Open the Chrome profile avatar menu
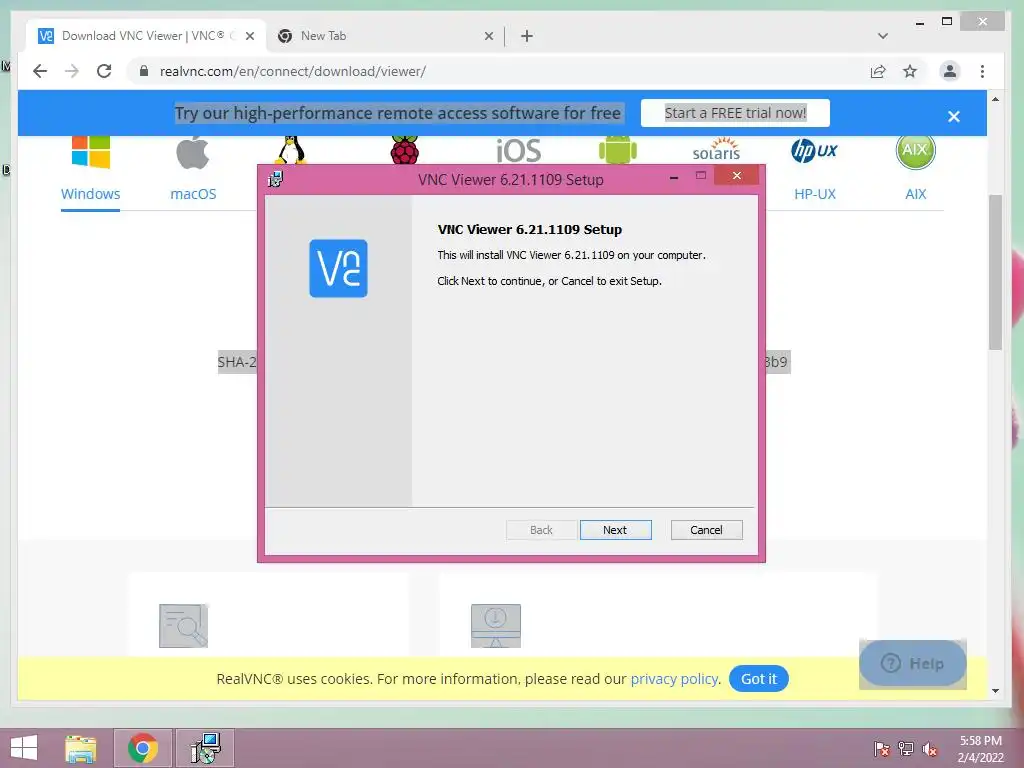Screen dimensions: 1024x768 [950, 71]
